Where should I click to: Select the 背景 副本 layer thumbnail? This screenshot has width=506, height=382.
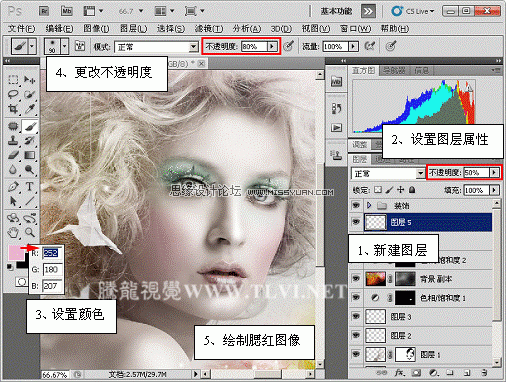375,278
